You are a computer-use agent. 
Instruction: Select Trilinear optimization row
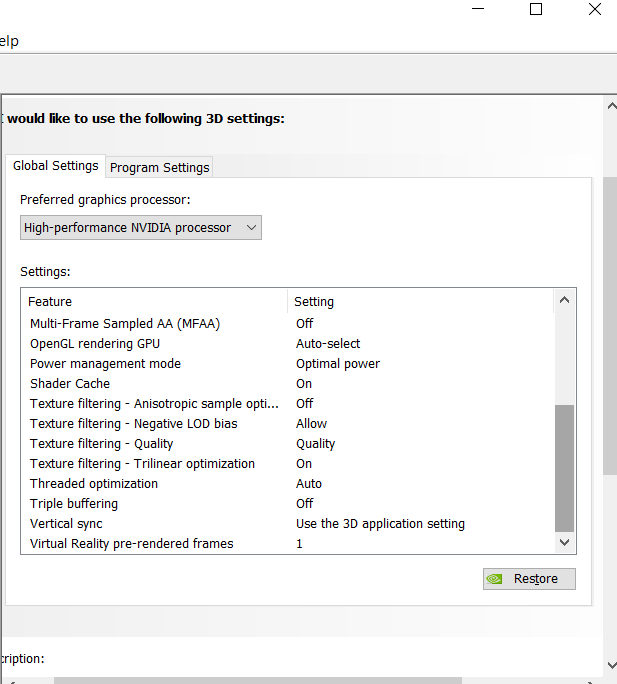[x=287, y=464]
